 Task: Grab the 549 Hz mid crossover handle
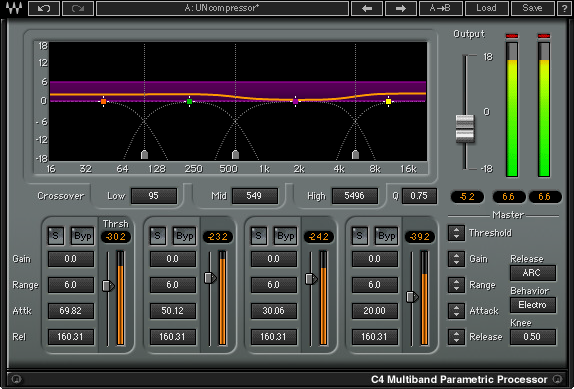click(235, 154)
